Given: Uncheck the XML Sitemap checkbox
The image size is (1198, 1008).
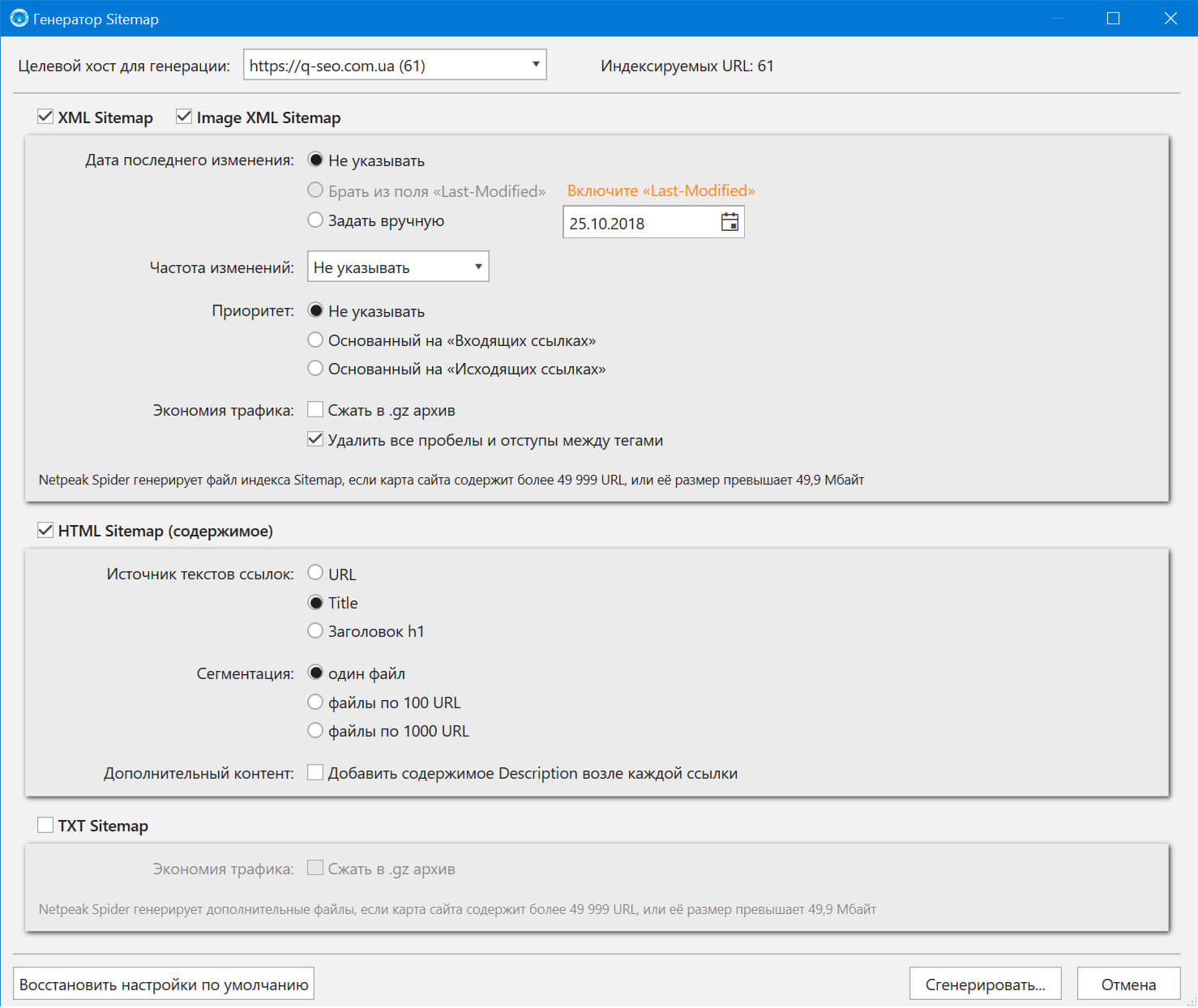Looking at the screenshot, I should click(45, 117).
